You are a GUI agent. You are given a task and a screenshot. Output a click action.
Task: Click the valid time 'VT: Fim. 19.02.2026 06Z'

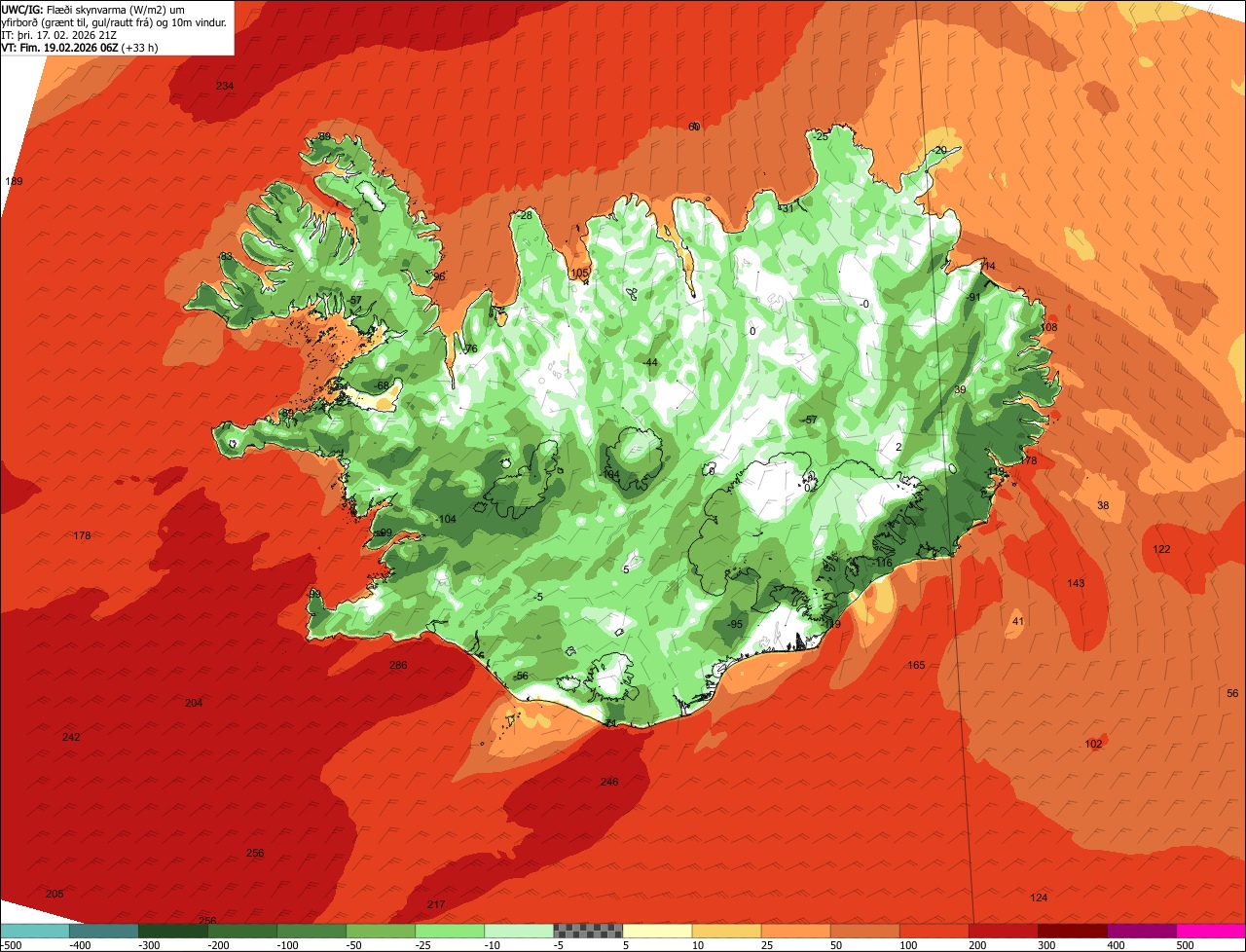(58, 48)
